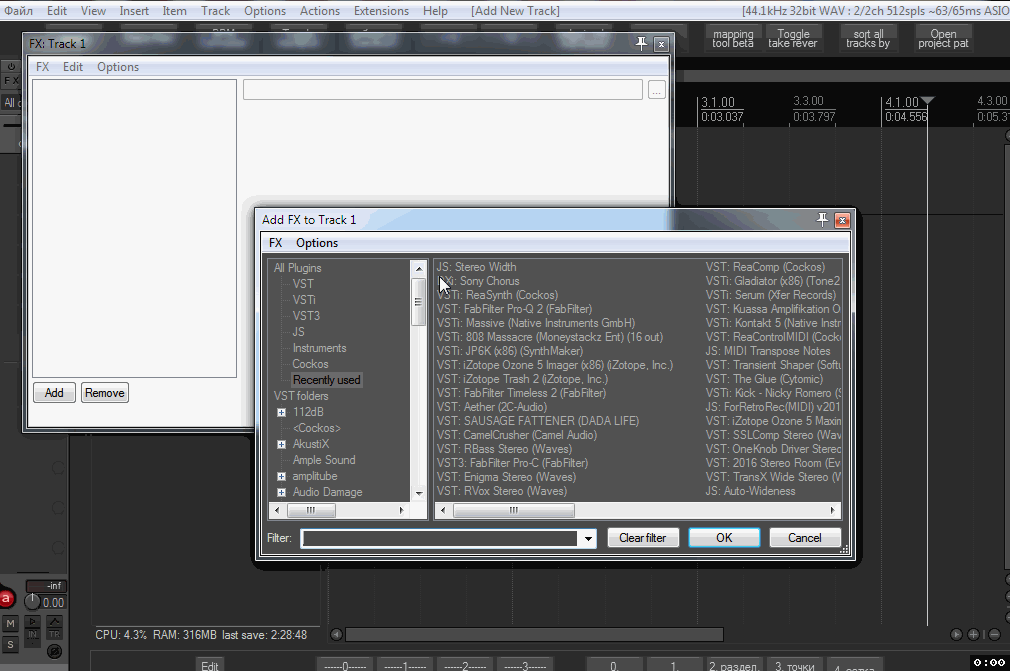The height and width of the screenshot is (671, 1010).
Task: Click the OK button
Action: [724, 538]
